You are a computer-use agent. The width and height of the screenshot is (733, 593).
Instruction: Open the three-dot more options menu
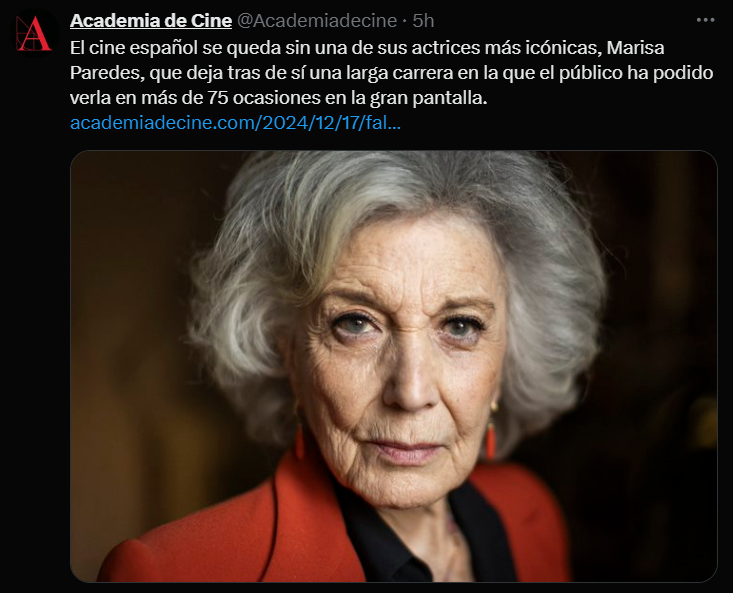(x=705, y=20)
